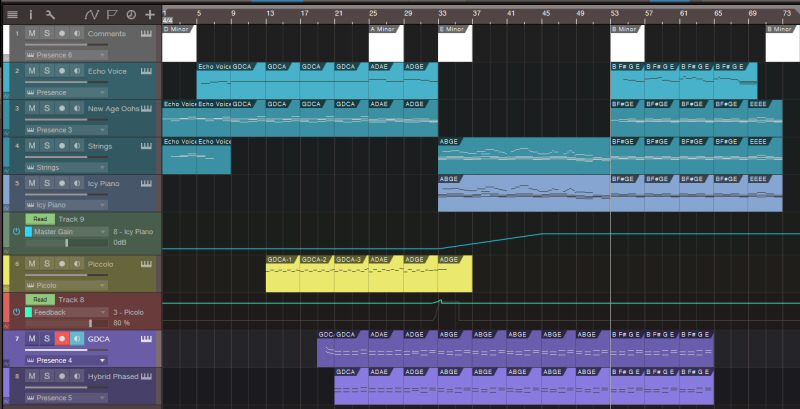This screenshot has width=800, height=409.
Task: Click bar 33 on the timeline ruler
Action: tap(442, 13)
